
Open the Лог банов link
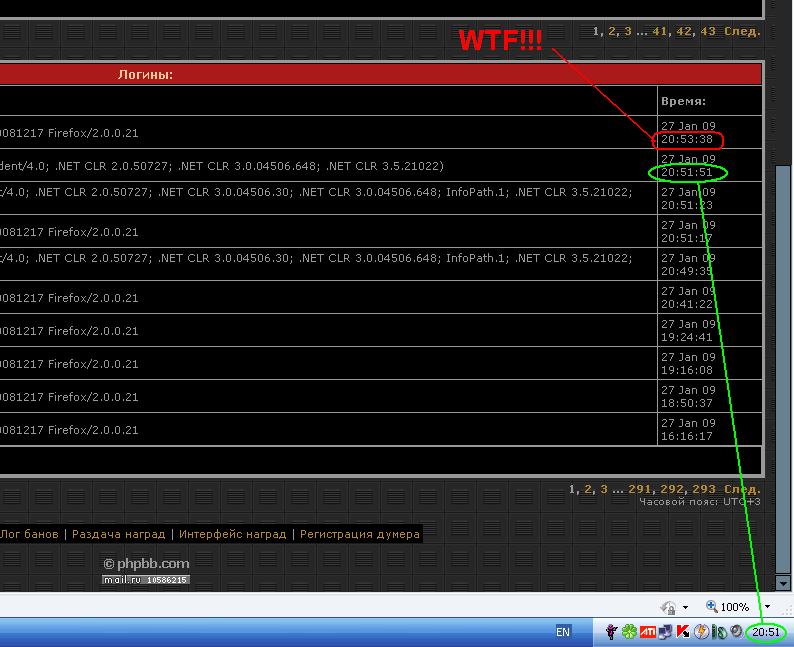(29, 535)
